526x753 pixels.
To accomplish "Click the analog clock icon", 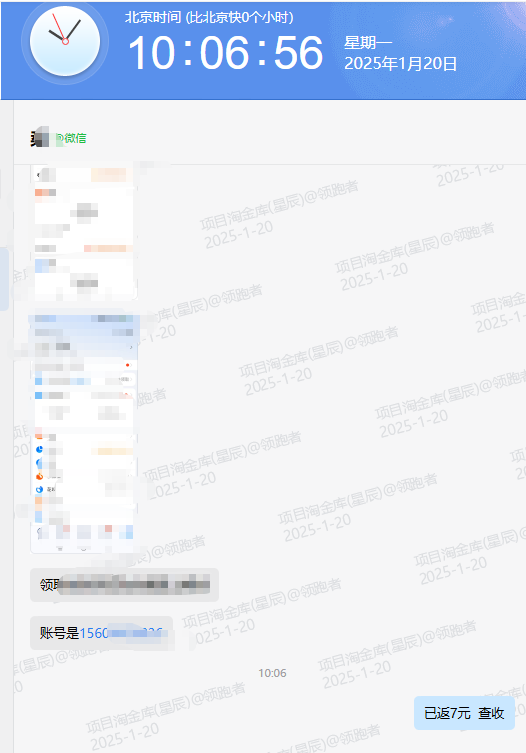I will (x=65, y=42).
